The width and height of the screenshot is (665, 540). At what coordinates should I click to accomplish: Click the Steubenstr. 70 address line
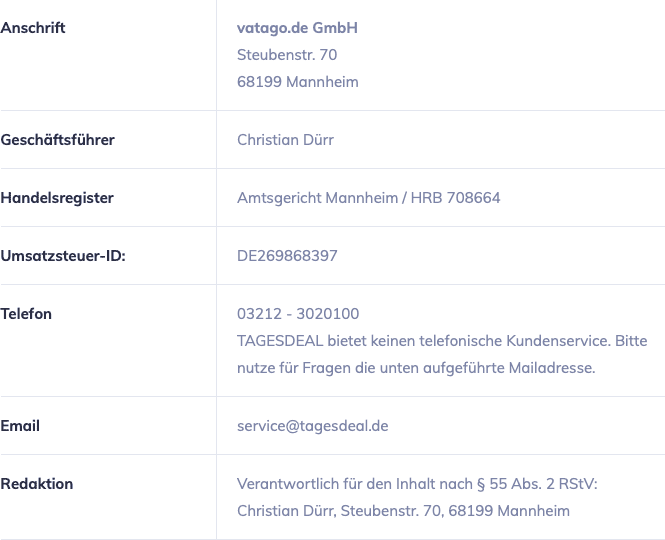tap(287, 55)
